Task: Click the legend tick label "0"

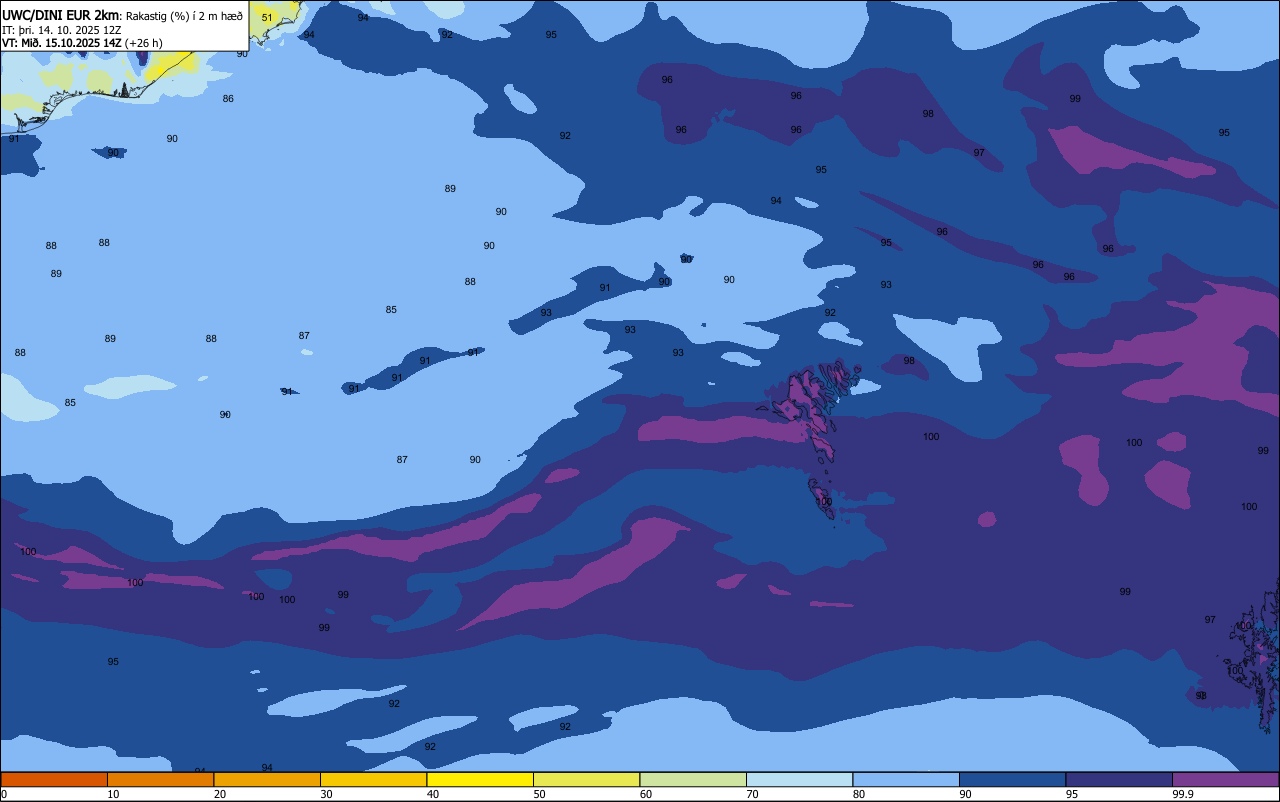Action: [x=4, y=794]
